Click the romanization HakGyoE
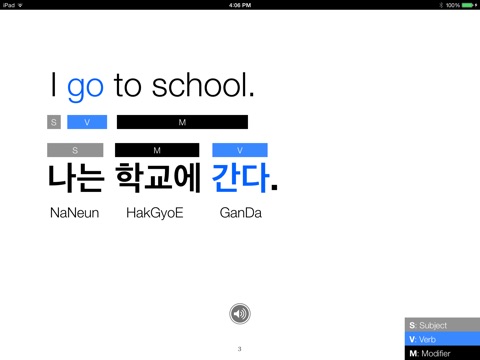The width and height of the screenshot is (480, 360). pyautogui.click(x=155, y=213)
